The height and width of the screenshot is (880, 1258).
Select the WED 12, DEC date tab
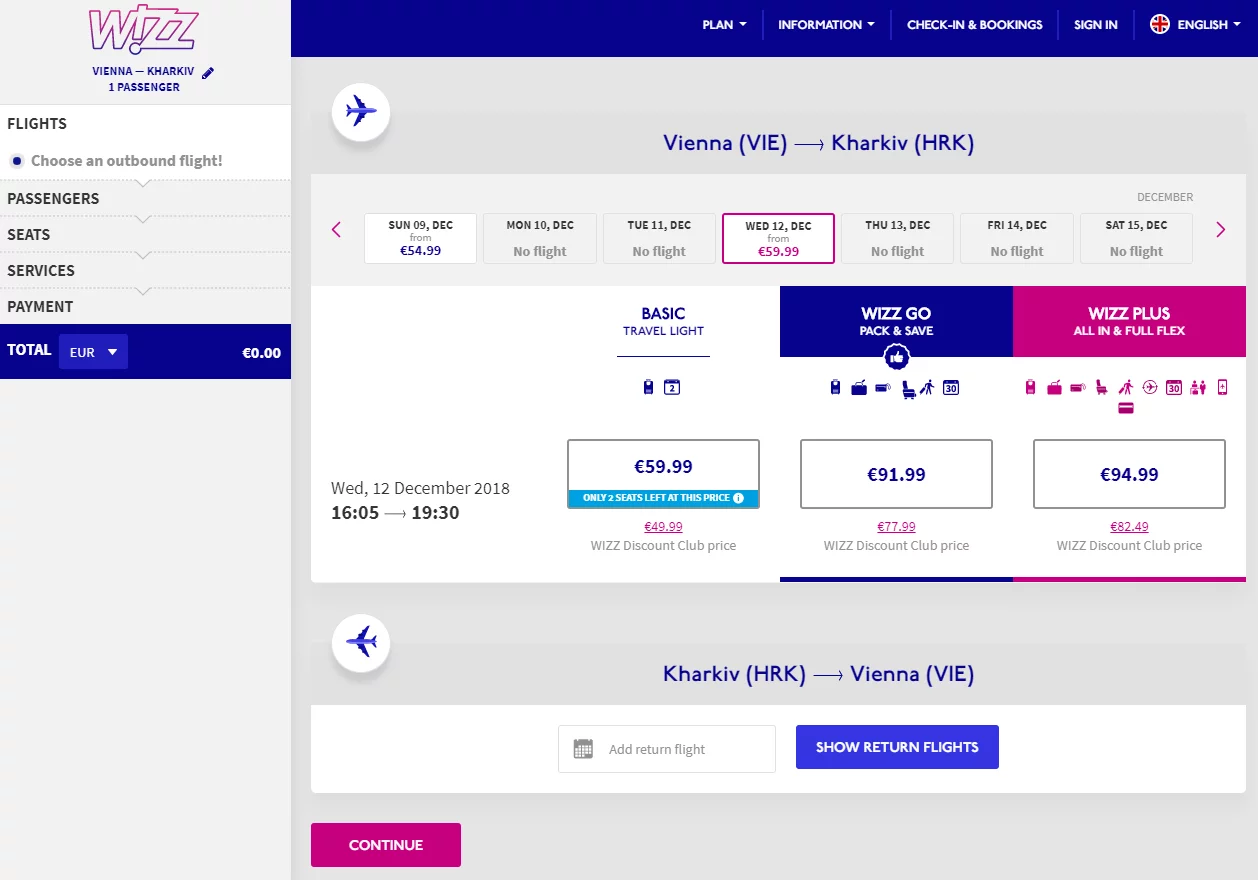point(778,238)
